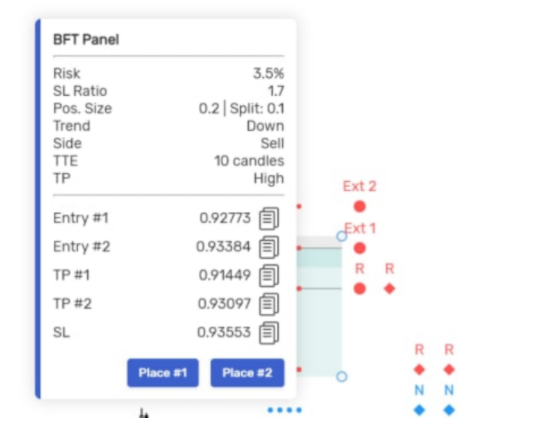This screenshot has height=432, width=534.
Task: Copy the TP #2 price value
Action: pyautogui.click(x=269, y=304)
